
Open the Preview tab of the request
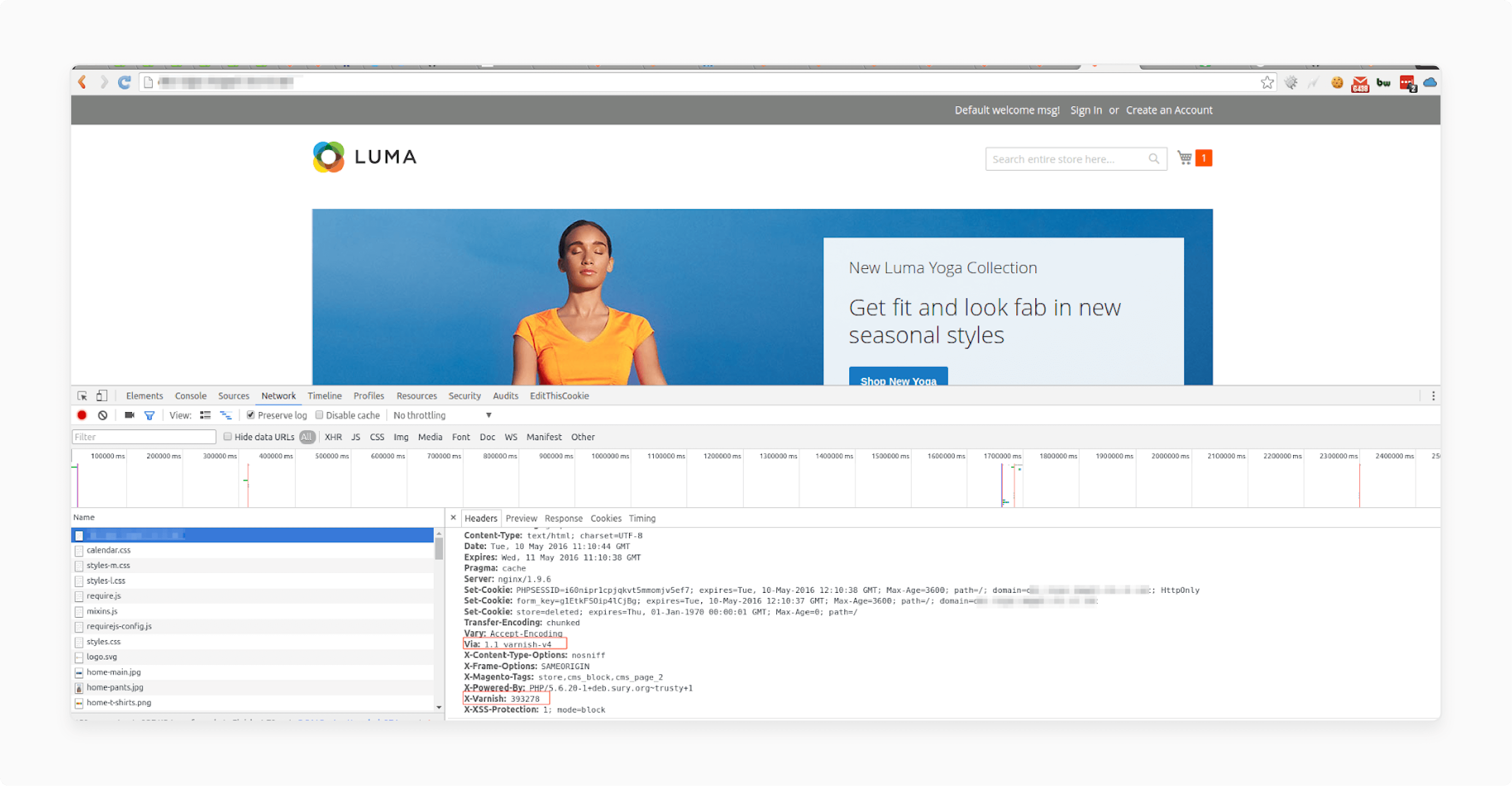click(521, 519)
